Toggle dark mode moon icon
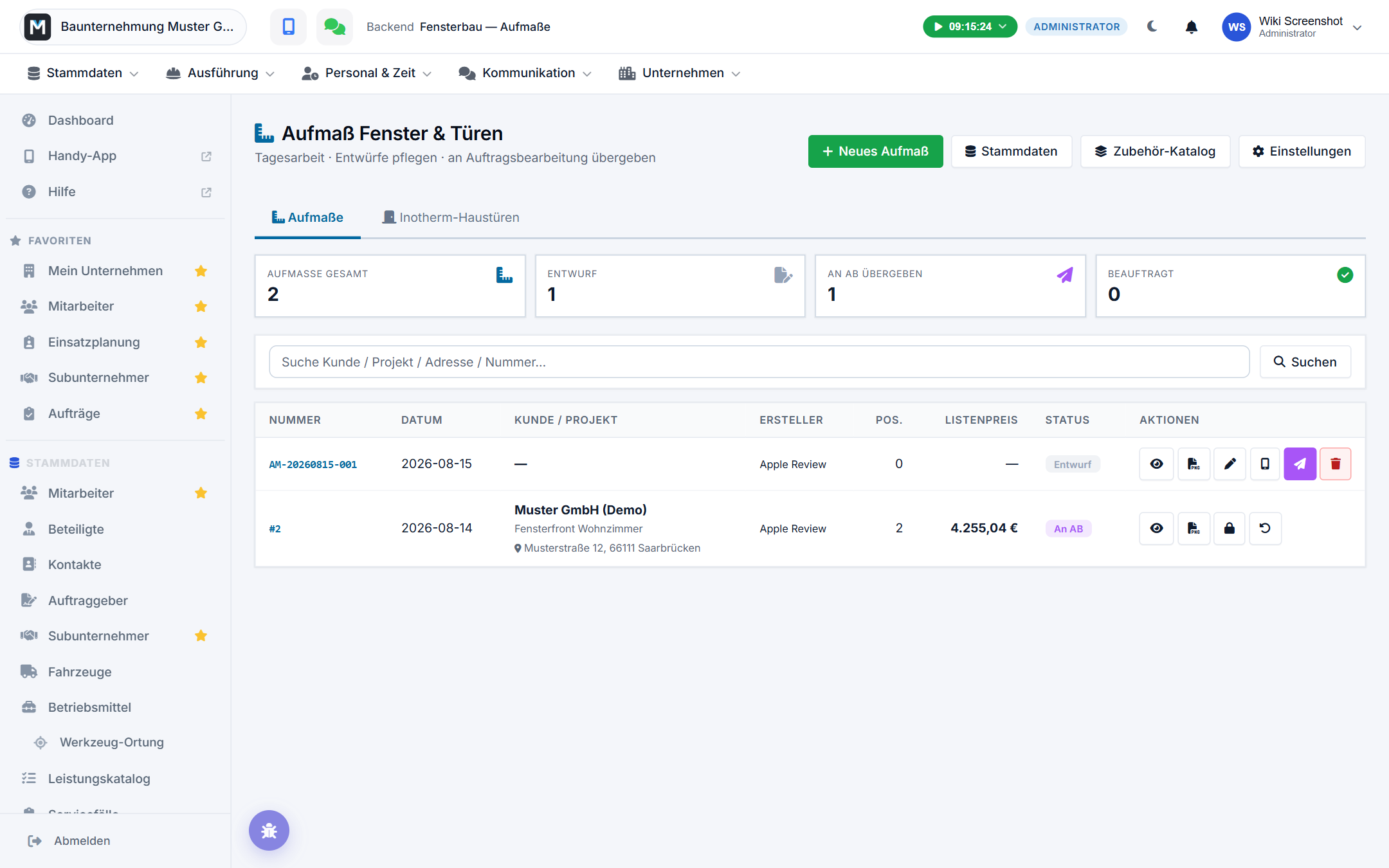This screenshot has height=868, width=1389. [1152, 26]
